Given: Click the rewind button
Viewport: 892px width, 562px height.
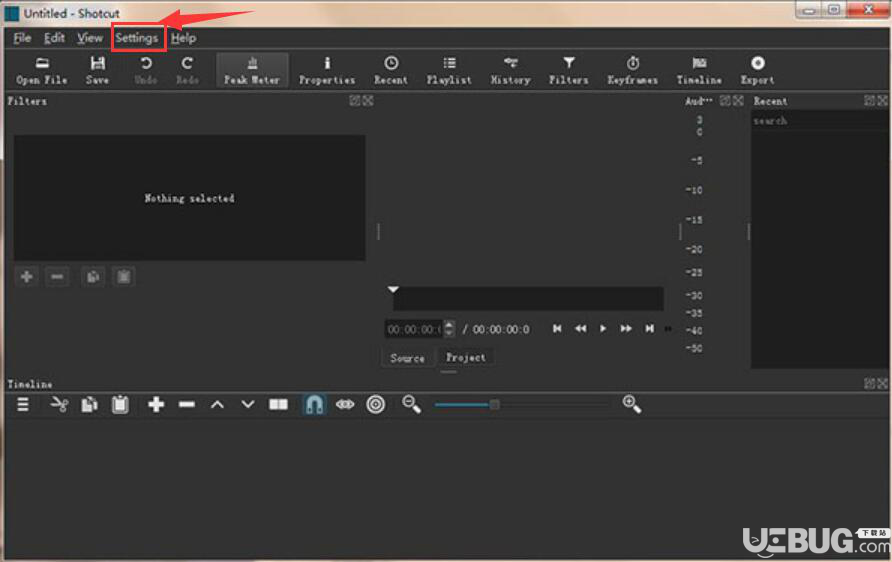Looking at the screenshot, I should pos(580,329).
